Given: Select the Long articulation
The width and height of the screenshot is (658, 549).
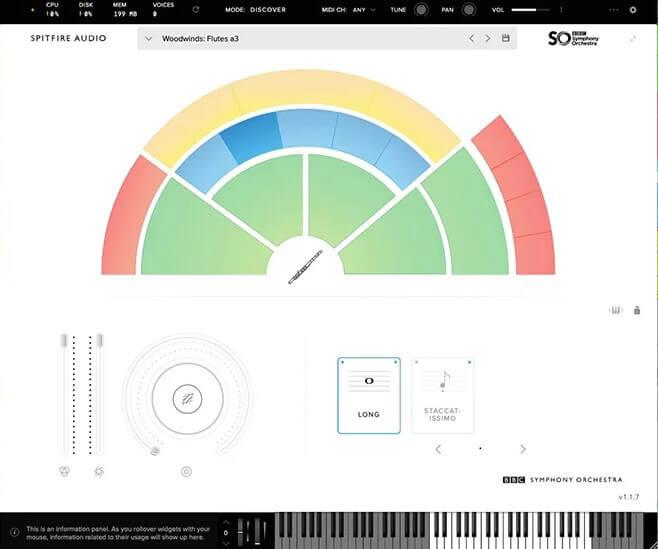Looking at the screenshot, I should [368, 394].
